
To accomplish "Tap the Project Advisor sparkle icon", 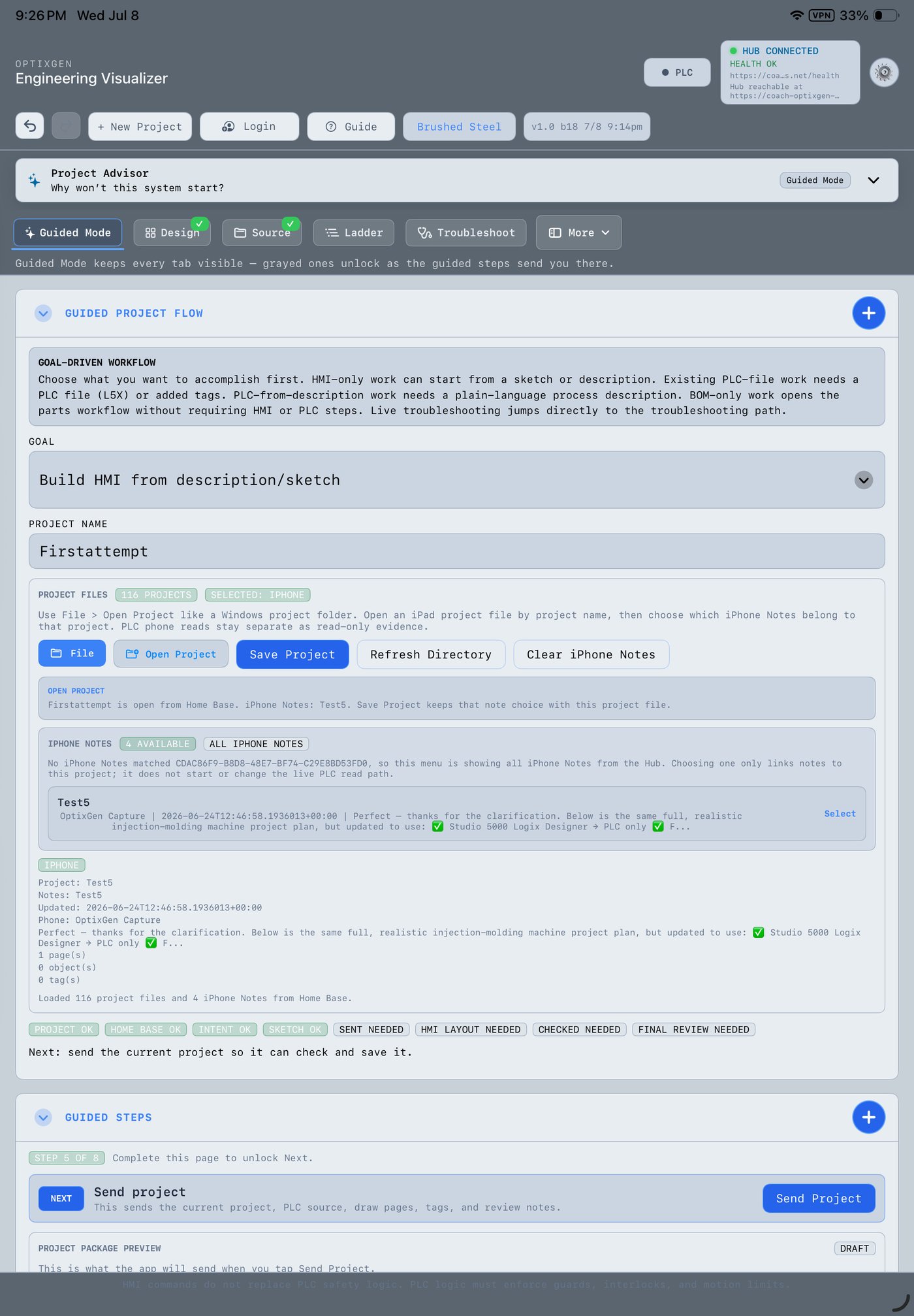I will click(x=34, y=180).
